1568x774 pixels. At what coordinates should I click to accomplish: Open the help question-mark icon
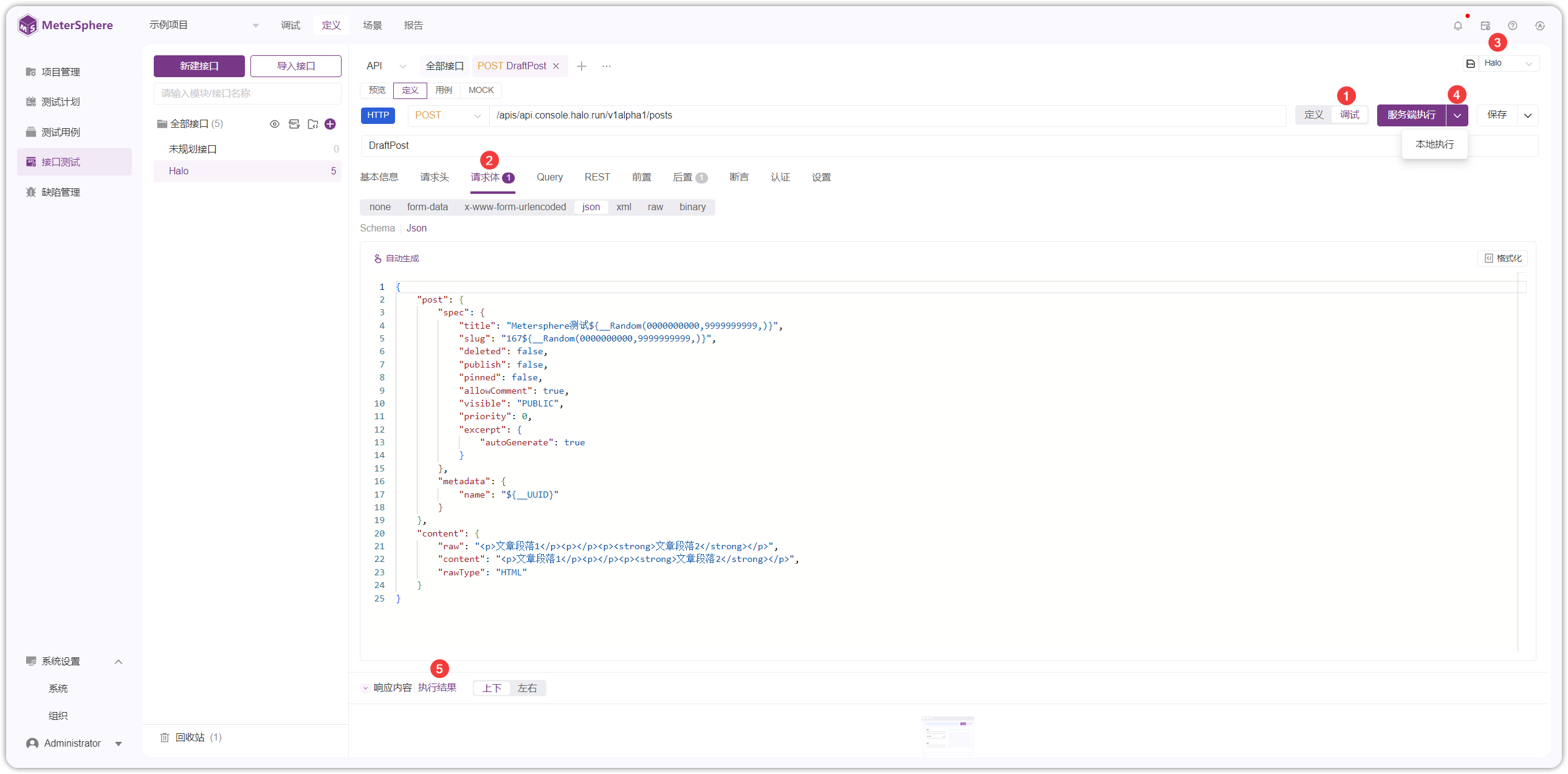pos(1513,26)
